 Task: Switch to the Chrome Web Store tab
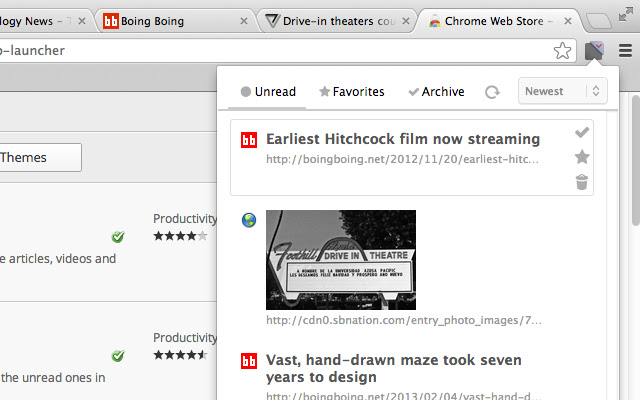pyautogui.click(x=499, y=21)
